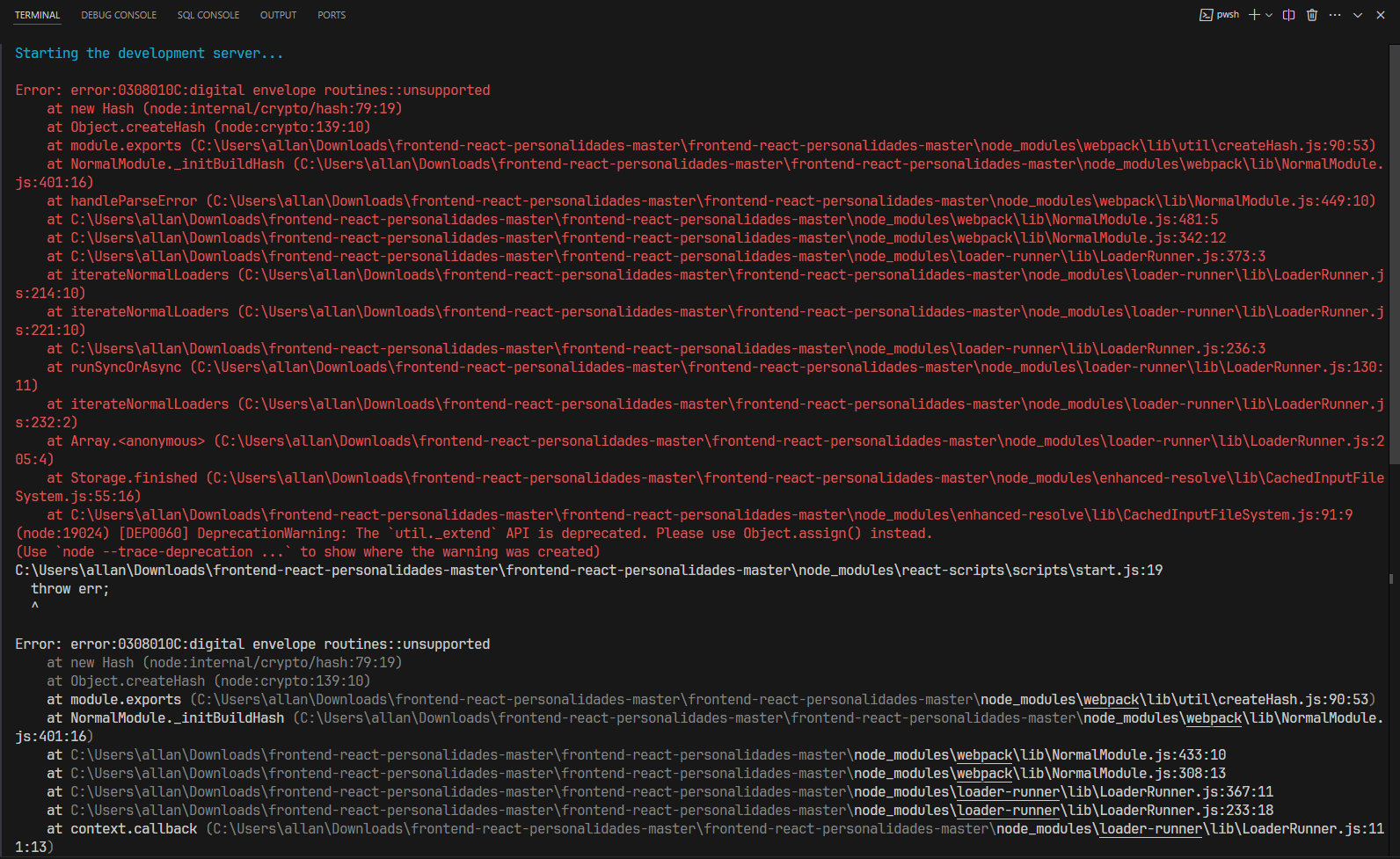Click the 'Starting the development server...' text

149,54
